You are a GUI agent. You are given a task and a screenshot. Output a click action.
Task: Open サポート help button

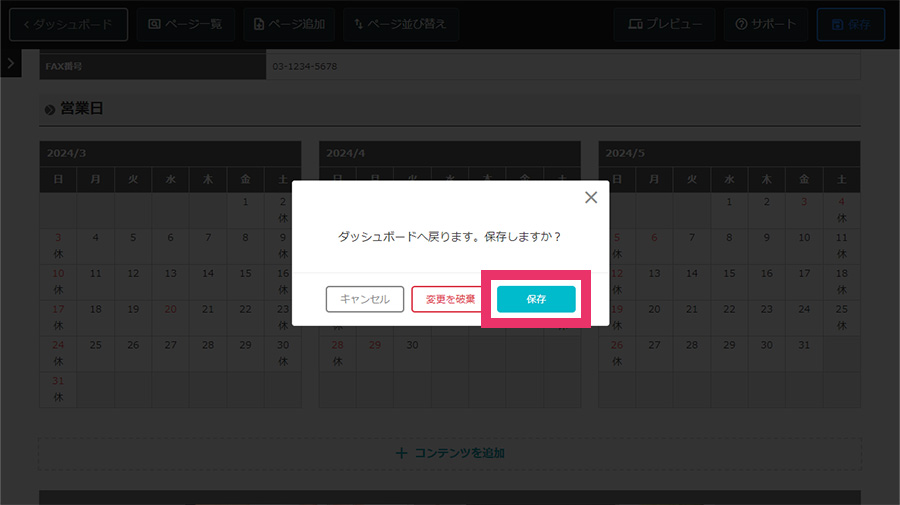click(766, 24)
